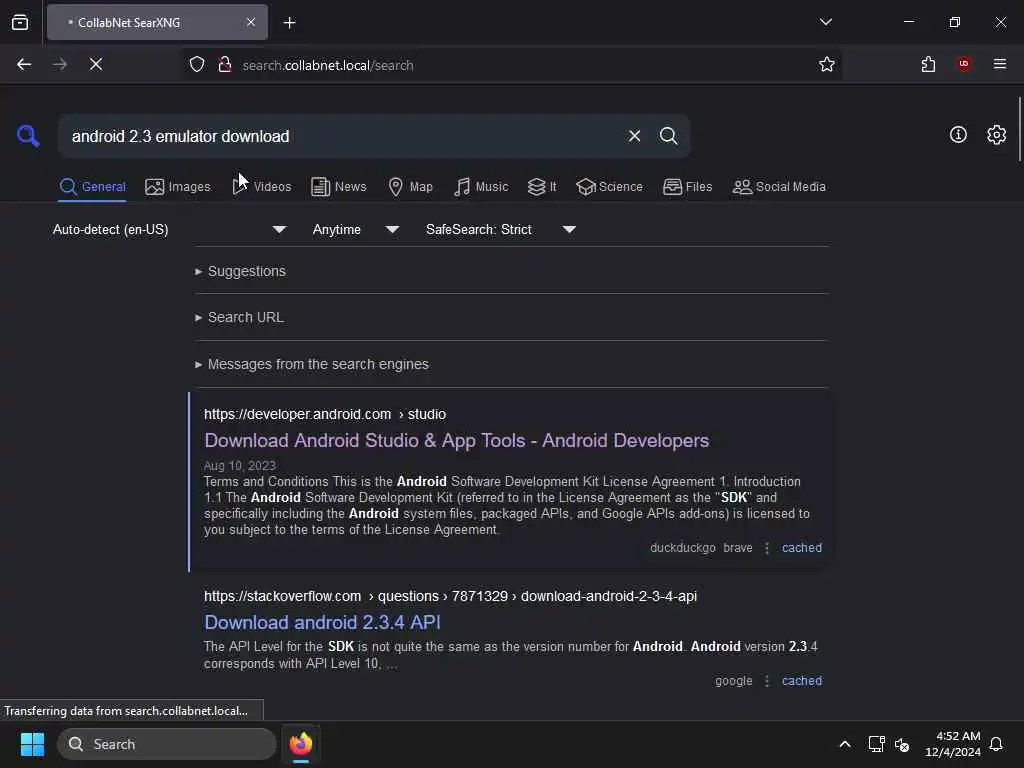Viewport: 1024px width, 768px height.
Task: Go forward with the forward arrow
Action: [x=60, y=64]
